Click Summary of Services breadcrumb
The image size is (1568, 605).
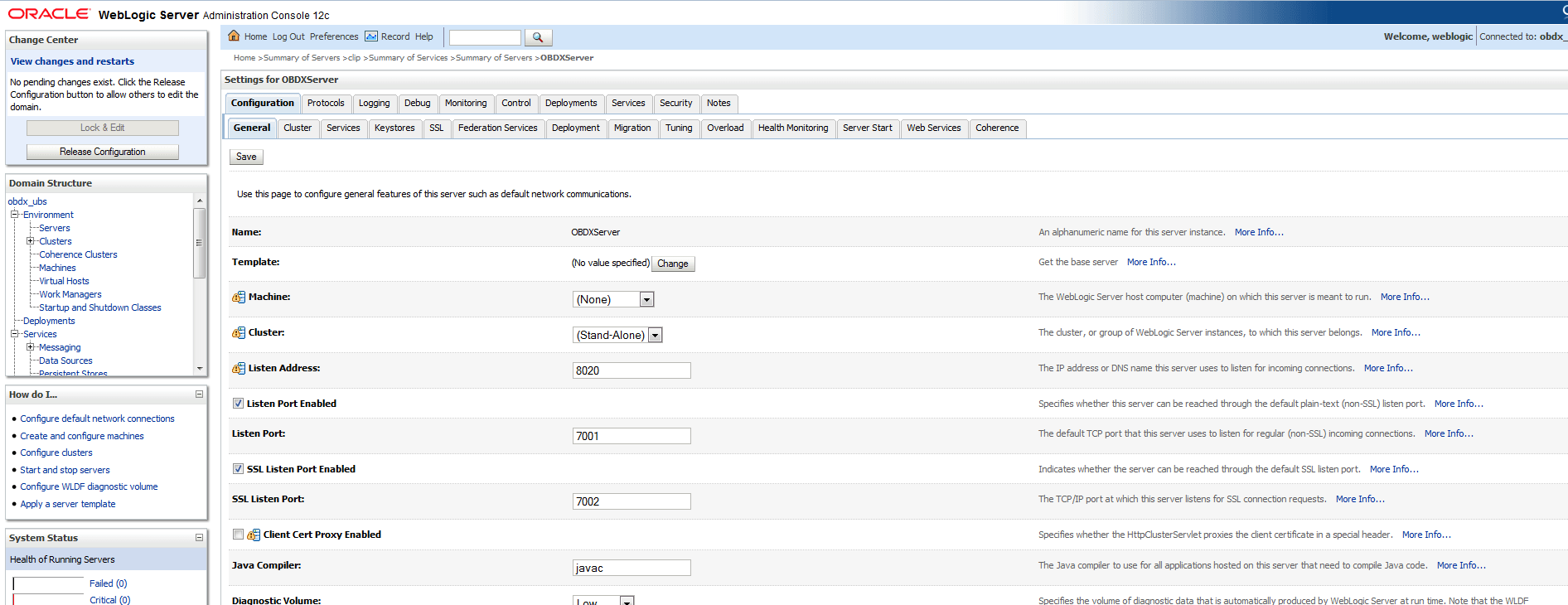pos(408,58)
